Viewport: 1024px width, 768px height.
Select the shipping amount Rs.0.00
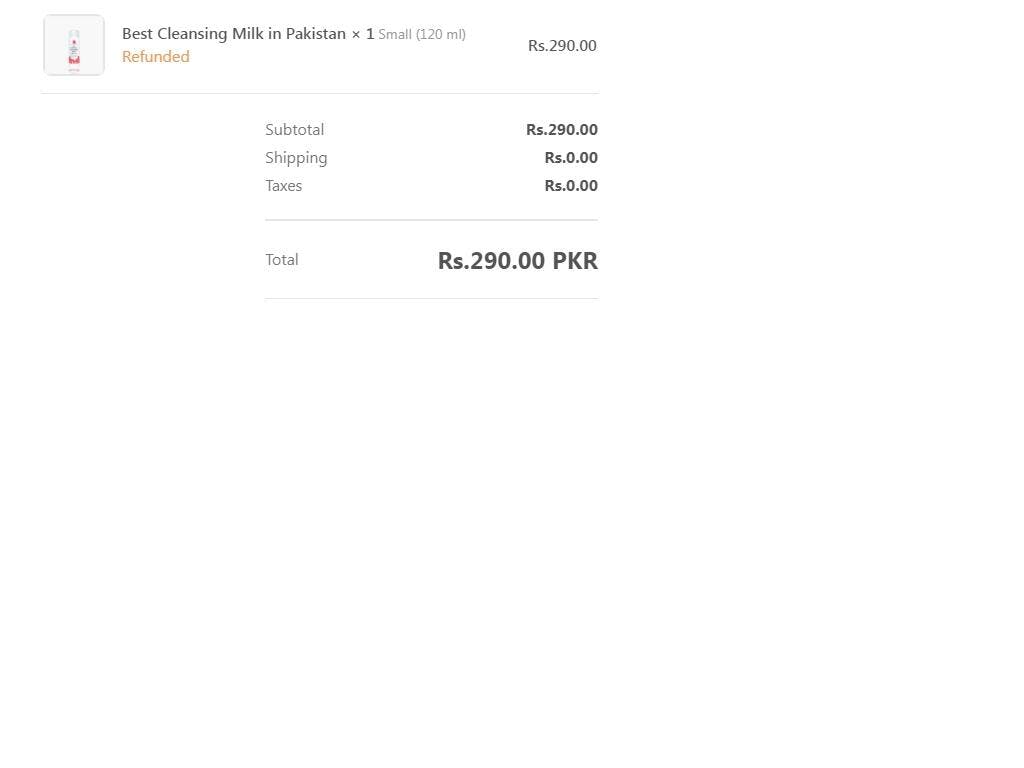[x=571, y=158]
